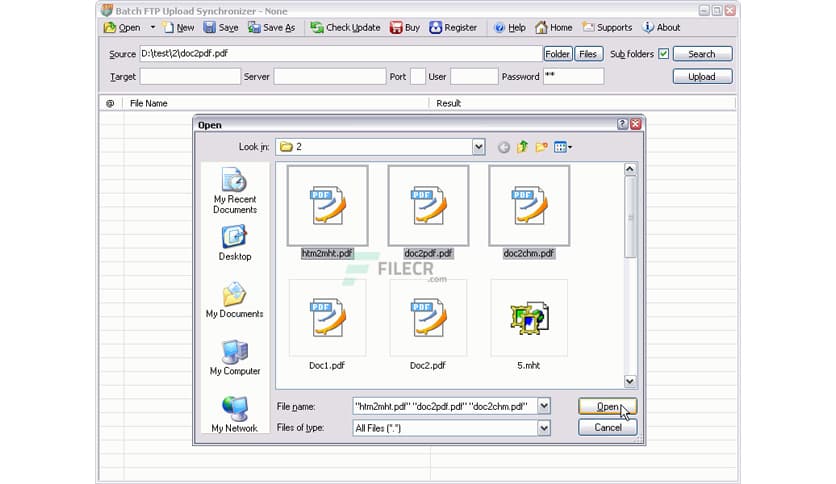836x484 pixels.
Task: Expand the File name dropdown arrow
Action: [543, 406]
